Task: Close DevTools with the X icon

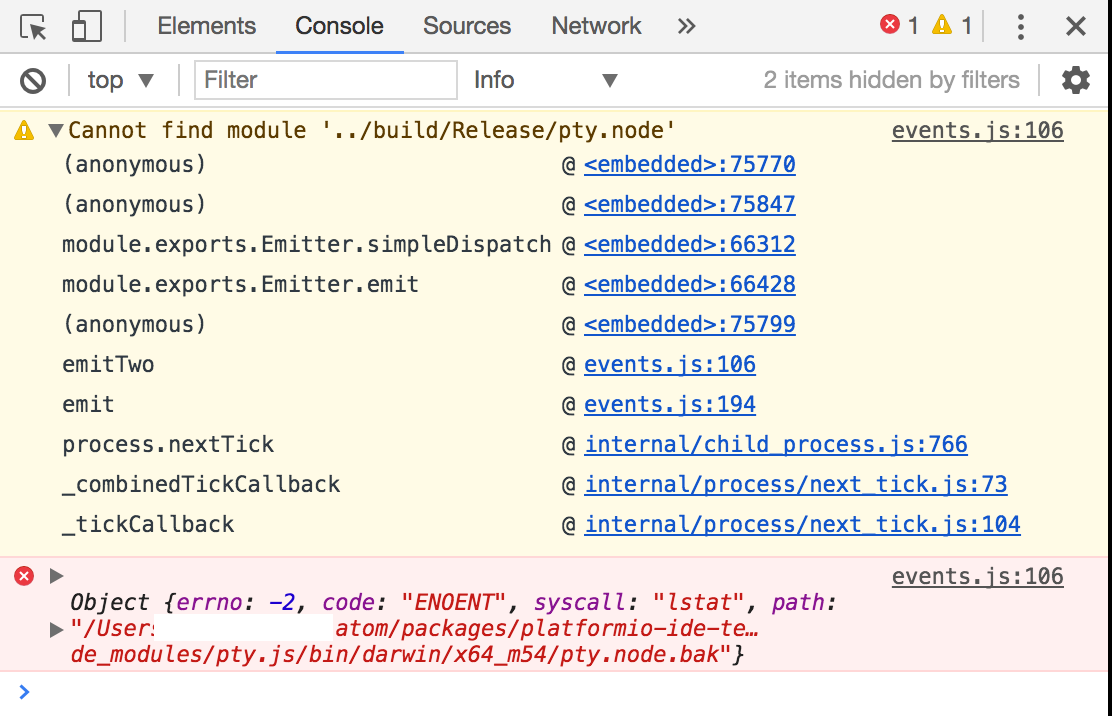Action: tap(1076, 27)
